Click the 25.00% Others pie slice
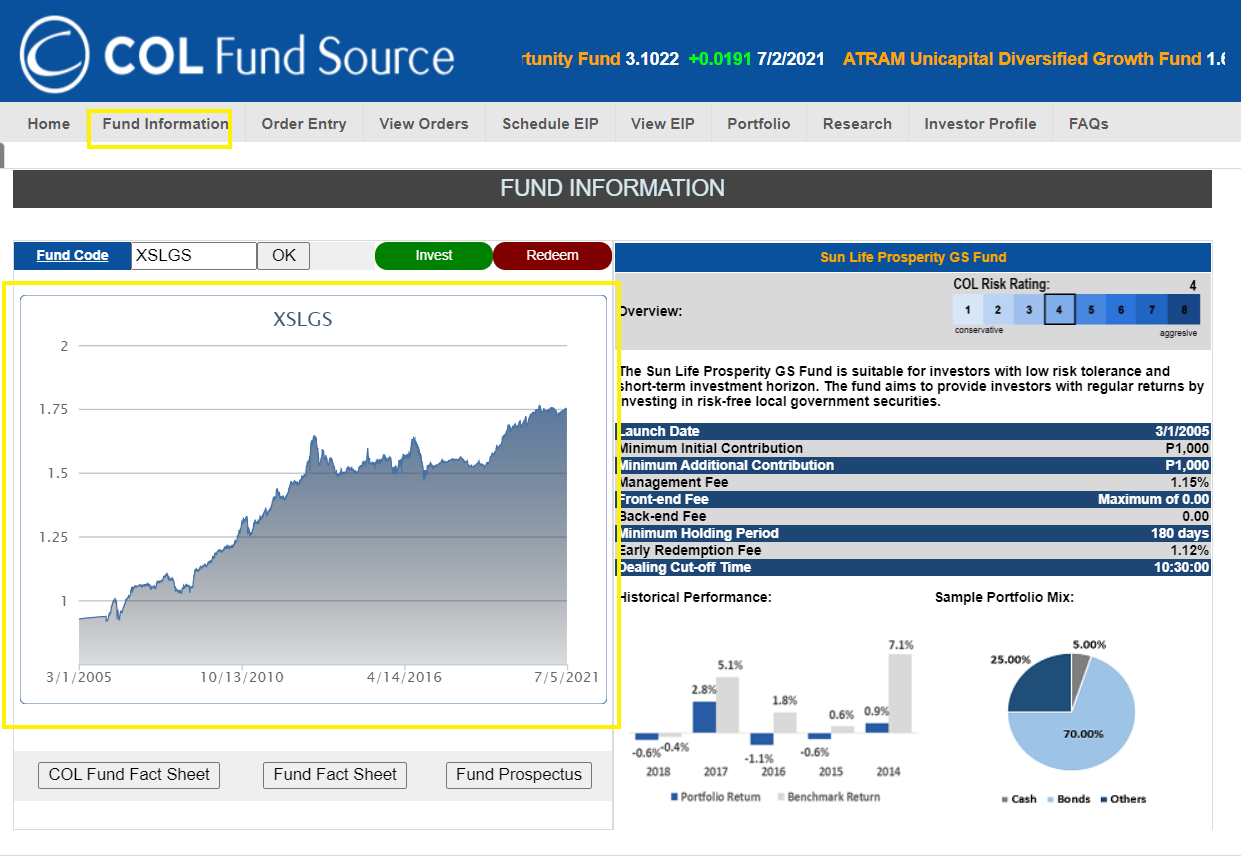1241x858 pixels. [1039, 683]
